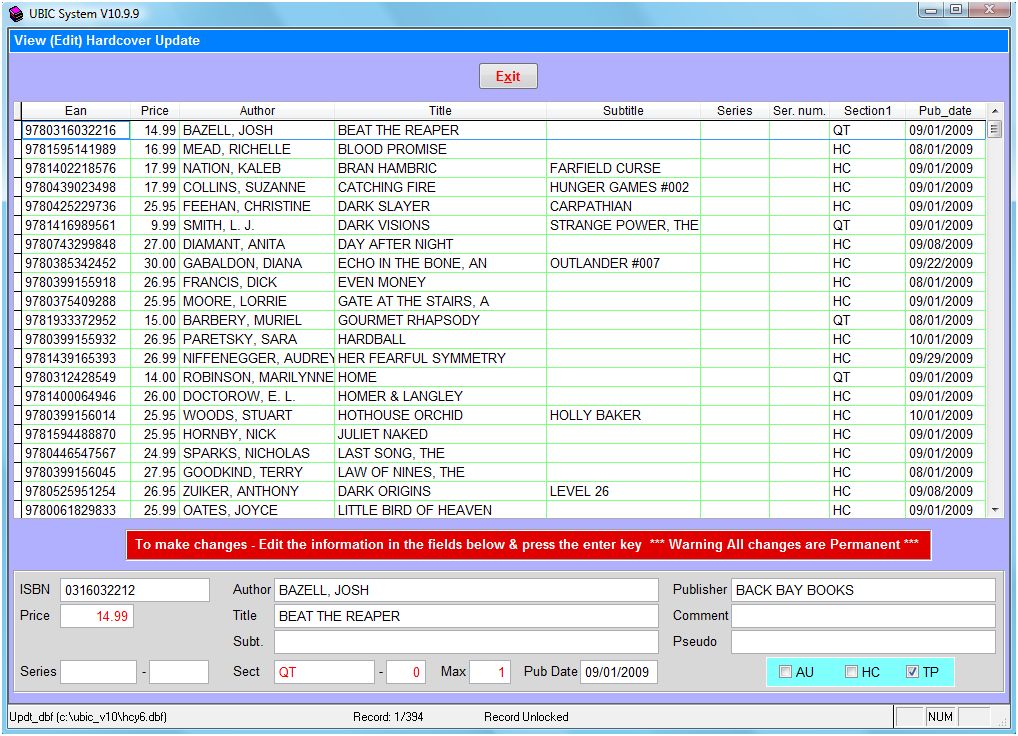Image resolution: width=1018 pixels, height=736 pixels.
Task: Uncheck the TP checkbox
Action: pyautogui.click(x=912, y=672)
